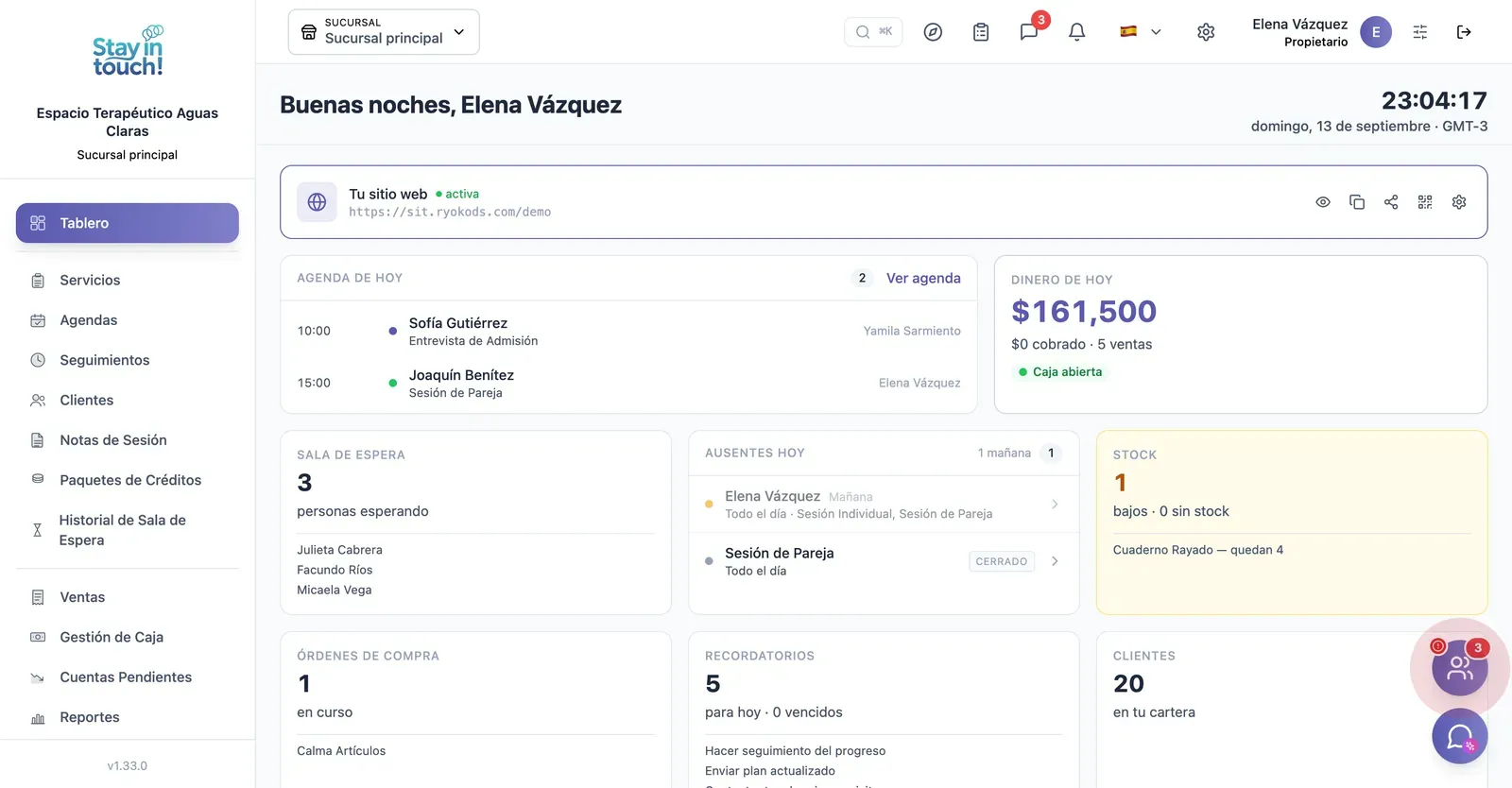Screen dimensions: 1512x788
Task: Expand Elena Vázquez absence row chevron
Action: [1055, 505]
